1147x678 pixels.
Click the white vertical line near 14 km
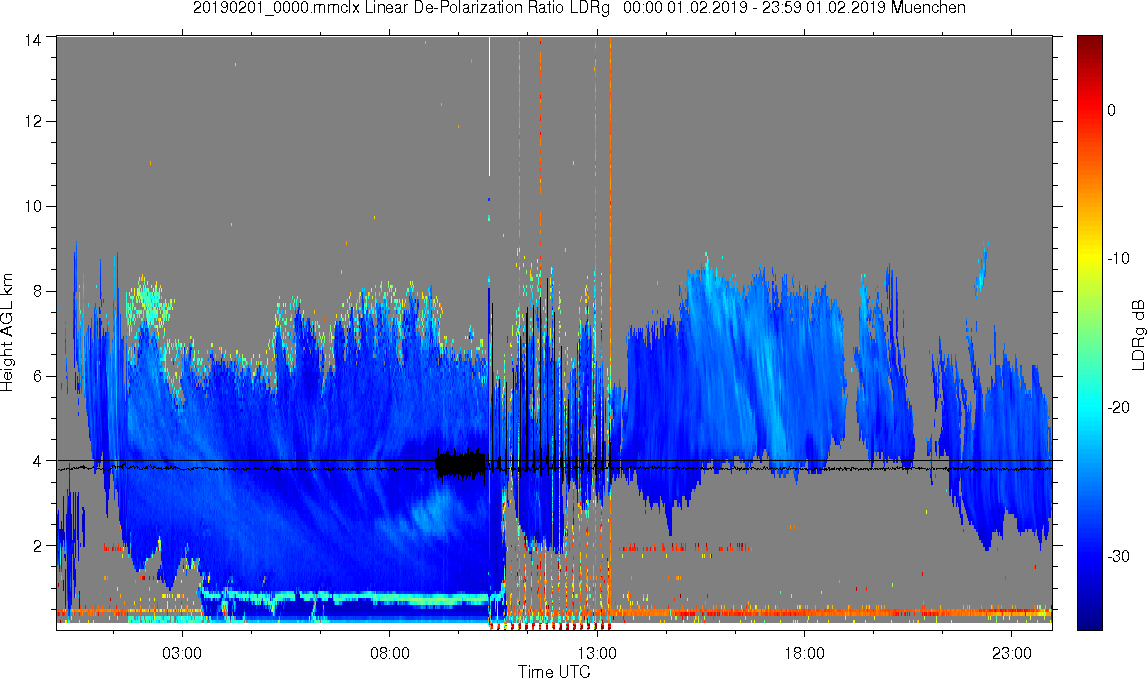pos(489,106)
